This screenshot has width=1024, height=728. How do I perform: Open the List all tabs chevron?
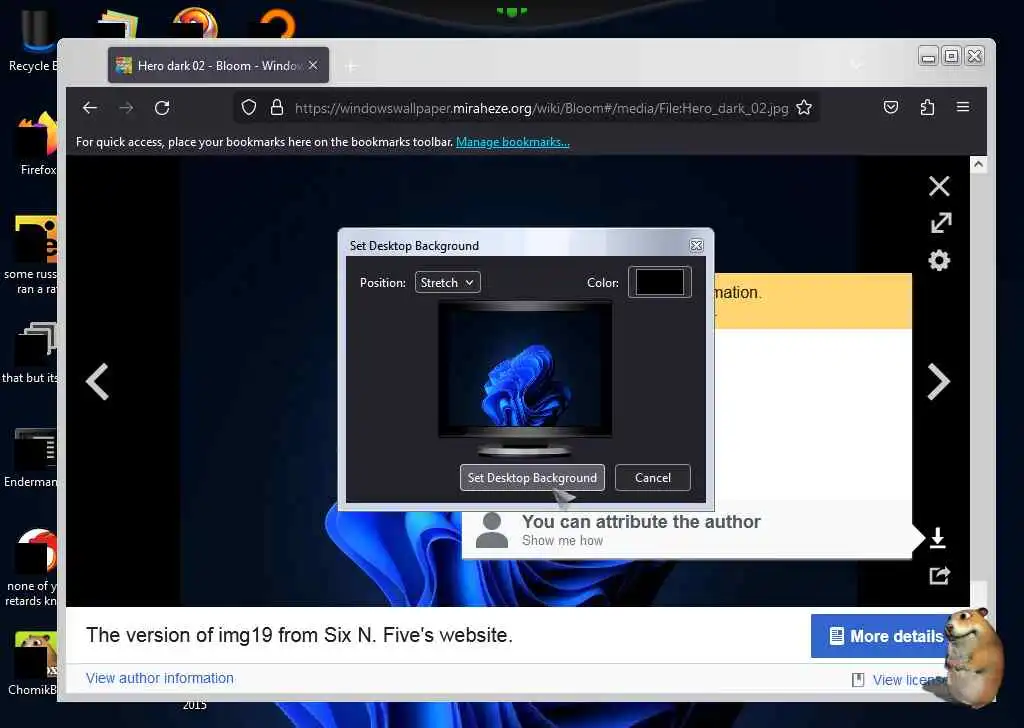(856, 64)
